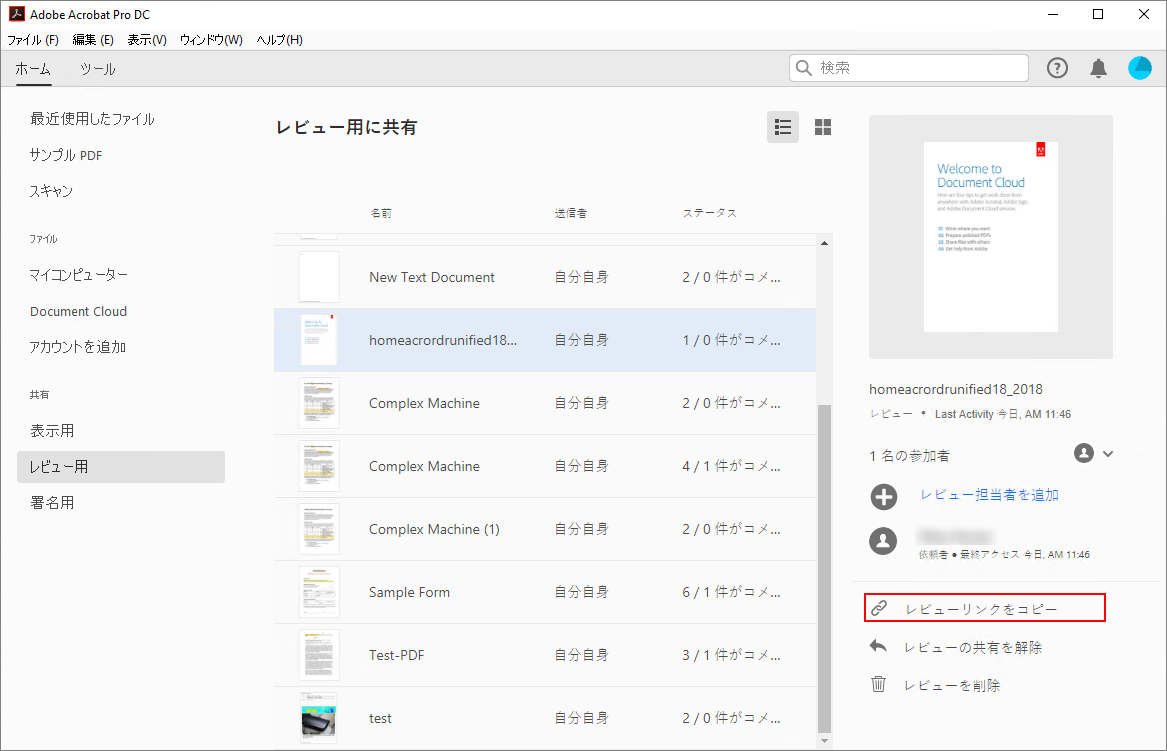Click レビューを削除

pyautogui.click(x=952, y=686)
